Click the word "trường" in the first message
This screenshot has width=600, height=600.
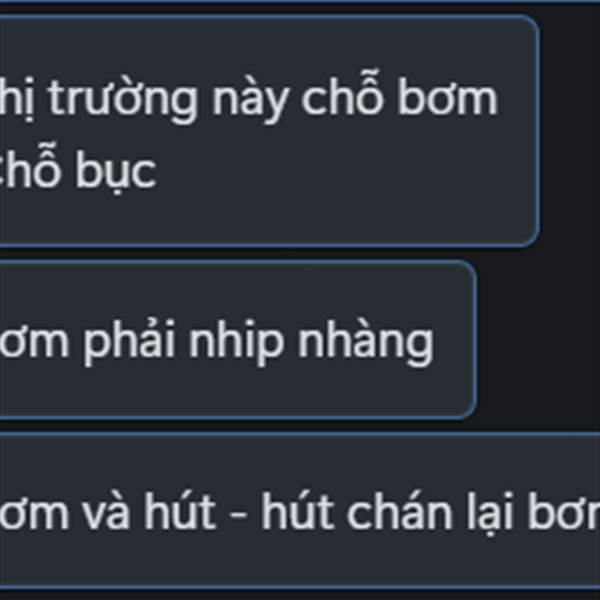123,101
